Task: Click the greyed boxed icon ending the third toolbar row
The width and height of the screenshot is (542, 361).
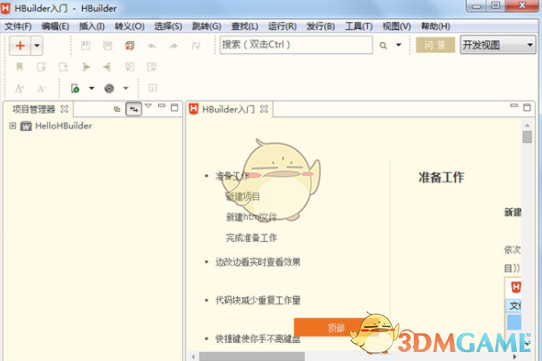Action: tap(152, 88)
